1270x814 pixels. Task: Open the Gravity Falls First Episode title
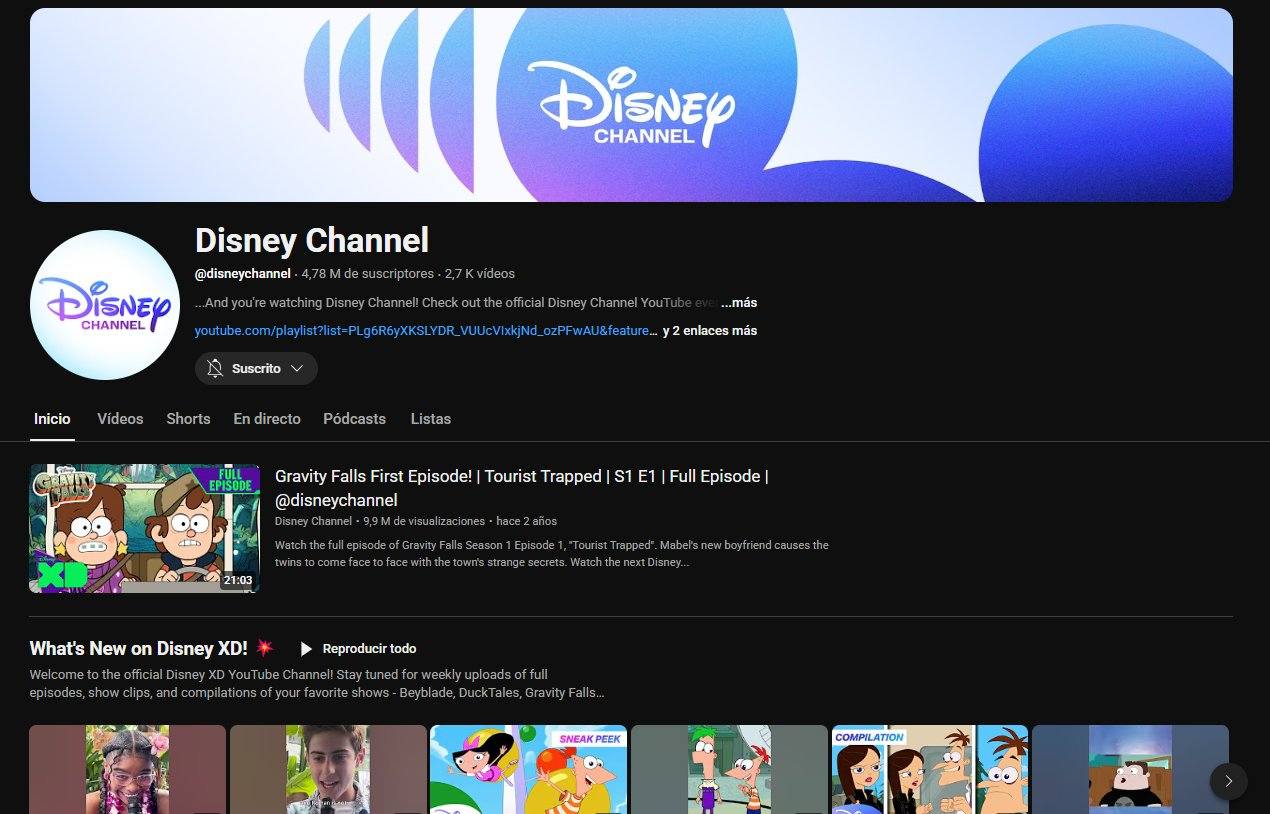[522, 488]
